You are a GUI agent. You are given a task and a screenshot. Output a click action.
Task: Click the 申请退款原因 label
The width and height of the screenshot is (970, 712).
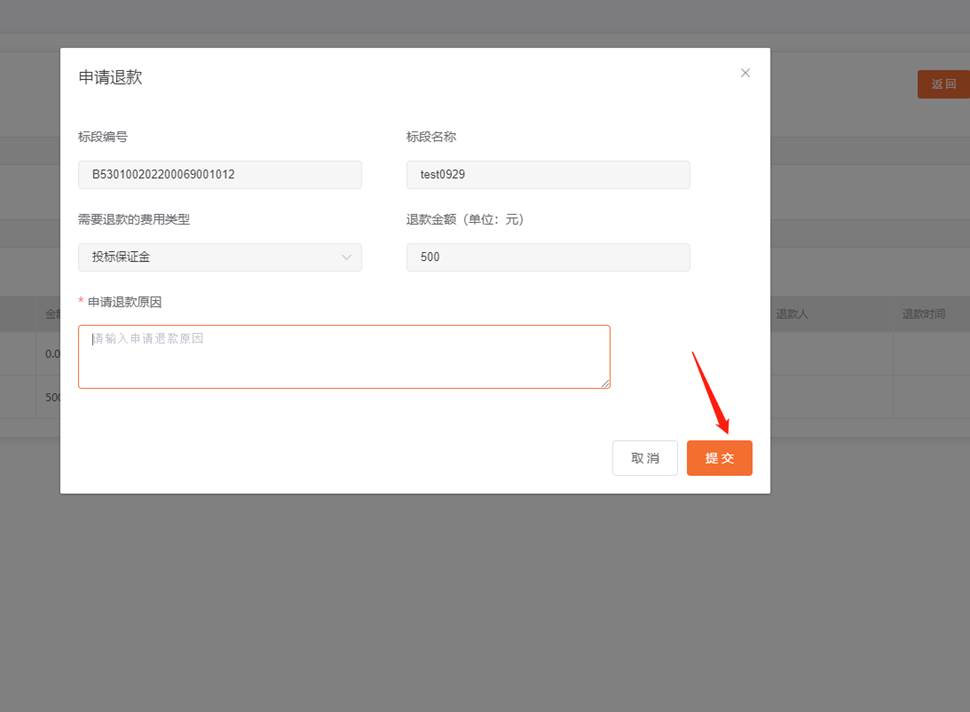[x=124, y=302]
